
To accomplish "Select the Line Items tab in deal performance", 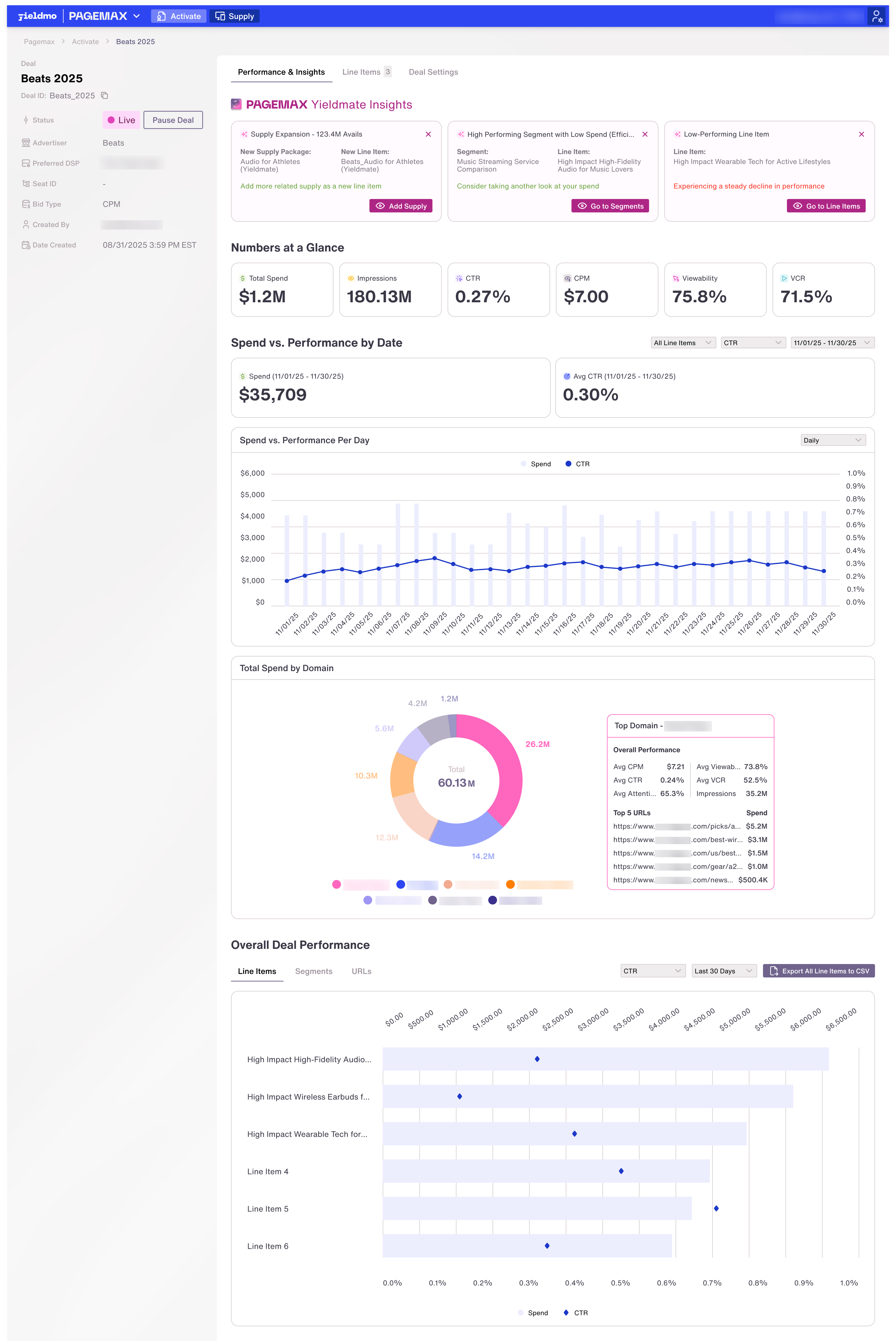I will pos(257,971).
